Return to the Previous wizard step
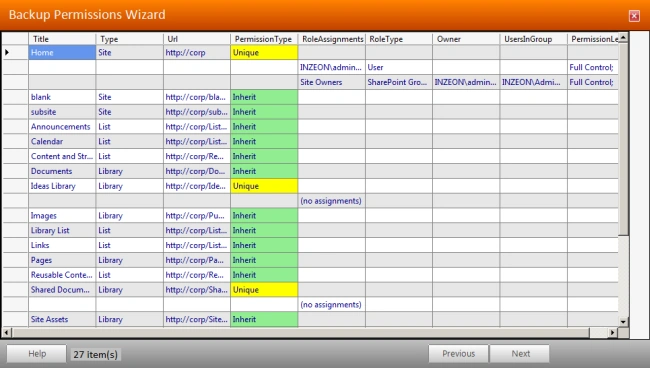Viewport: 650px width, 368px height. click(x=458, y=354)
